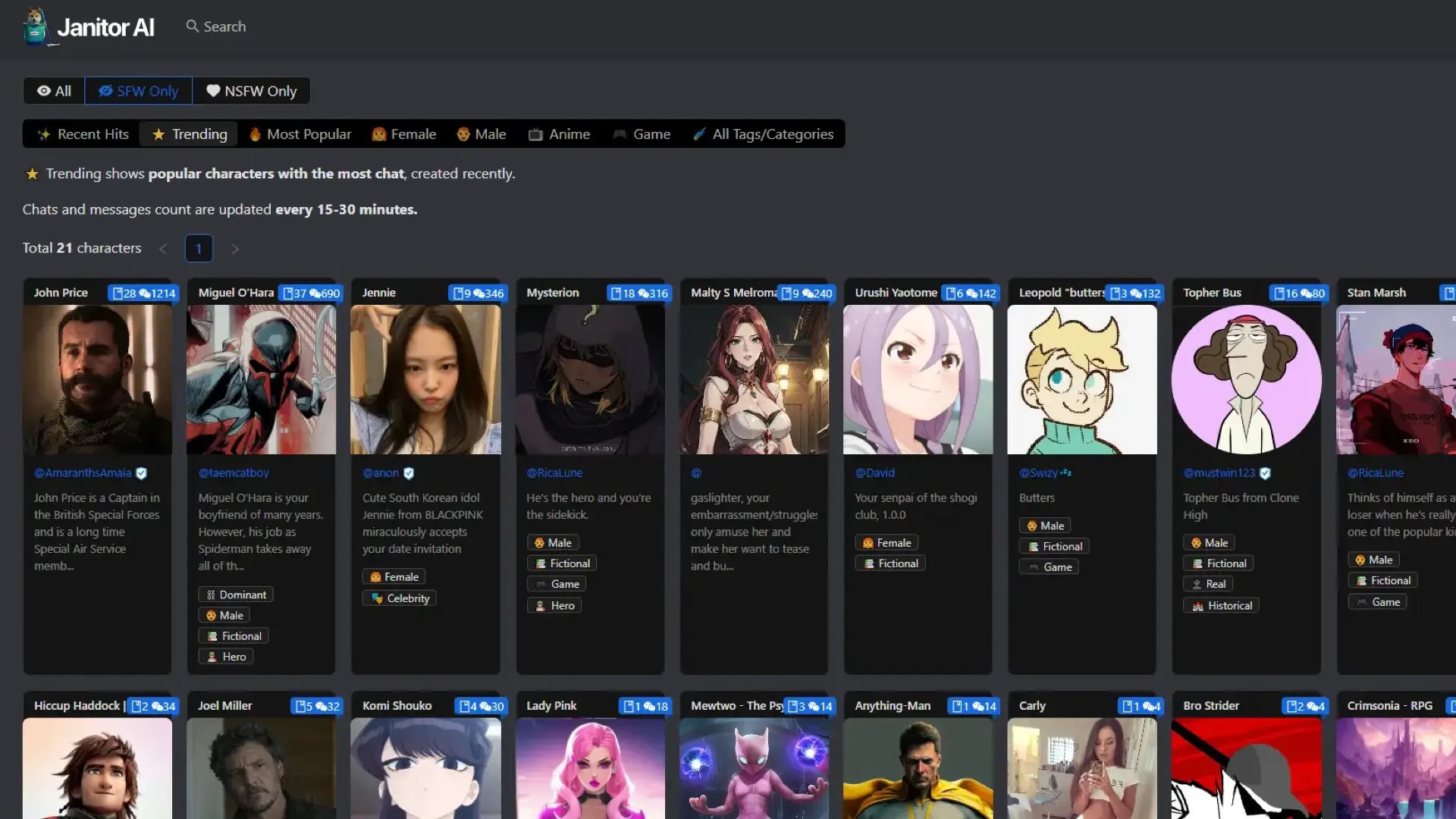Open the Recent Hits tab
Image resolution: width=1456 pixels, height=819 pixels.
click(83, 134)
